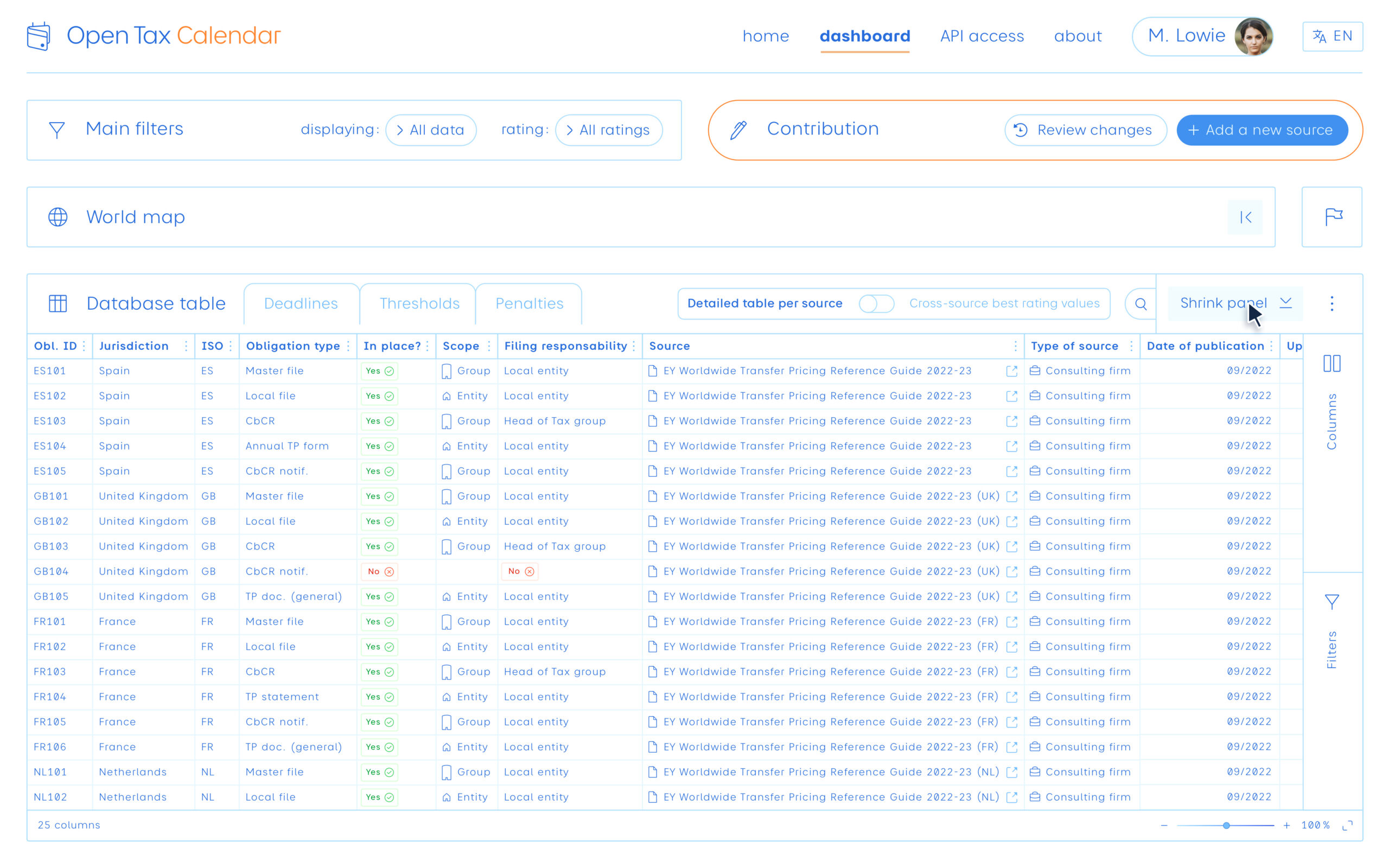Open external link for ES101 source
Viewport: 1389px width, 868px height.
1011,371
